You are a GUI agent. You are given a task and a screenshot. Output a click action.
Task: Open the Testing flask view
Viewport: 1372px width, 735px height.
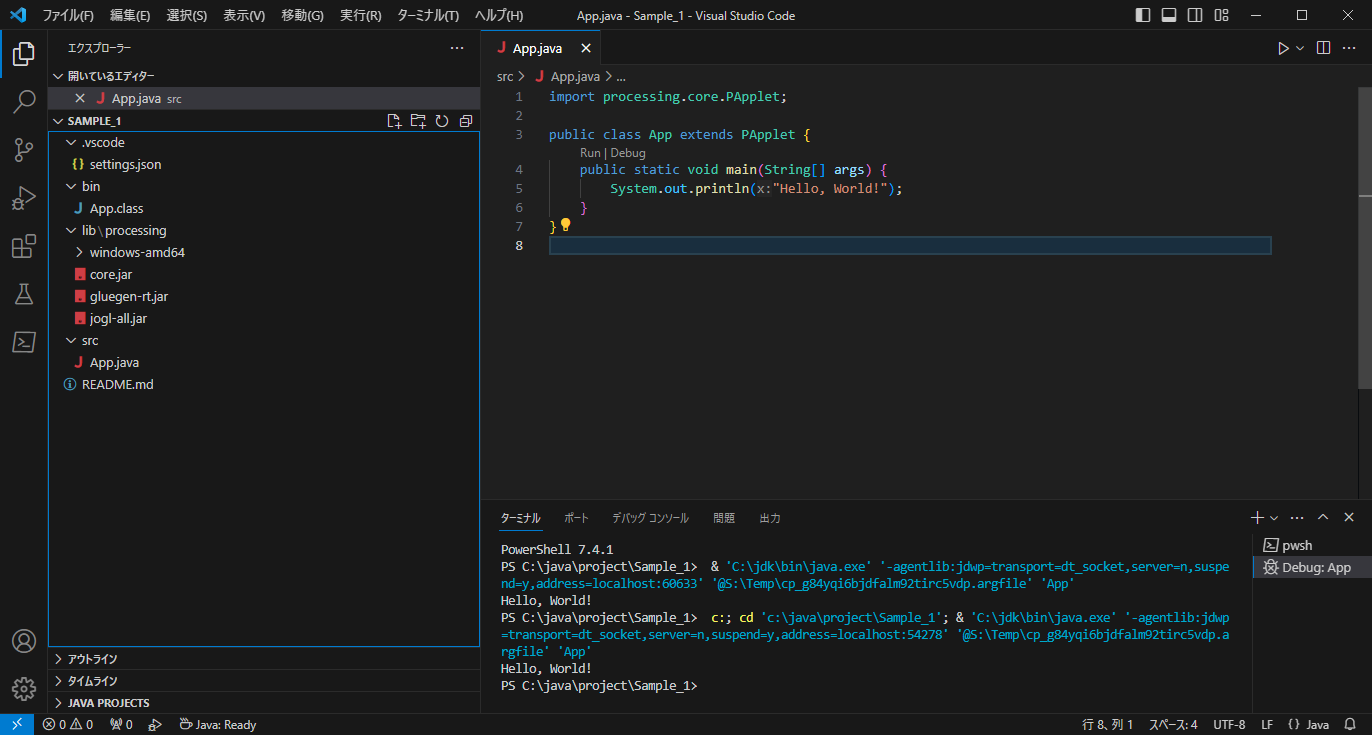click(24, 294)
